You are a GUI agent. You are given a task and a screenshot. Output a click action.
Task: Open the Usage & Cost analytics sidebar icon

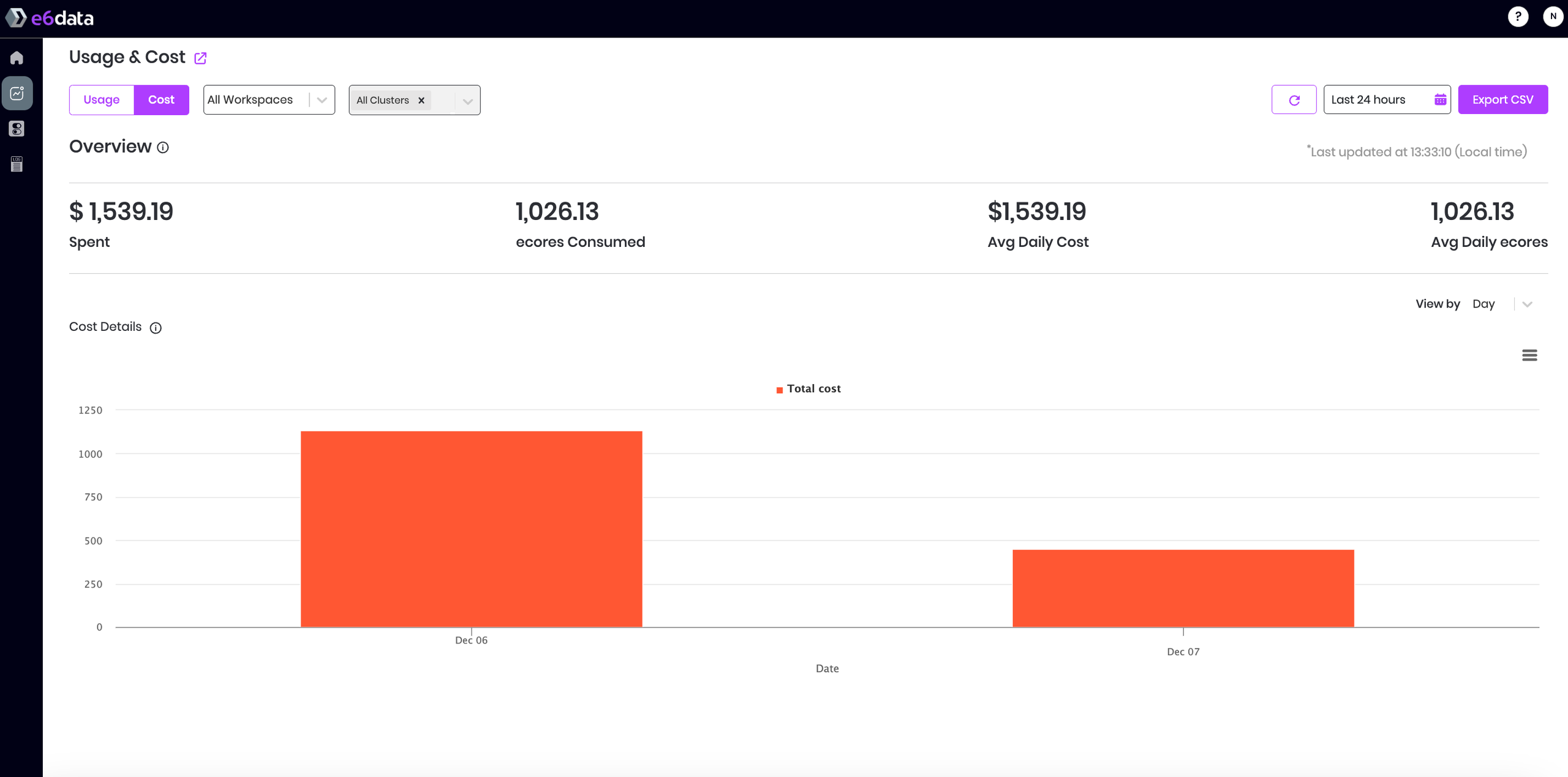pos(17,93)
